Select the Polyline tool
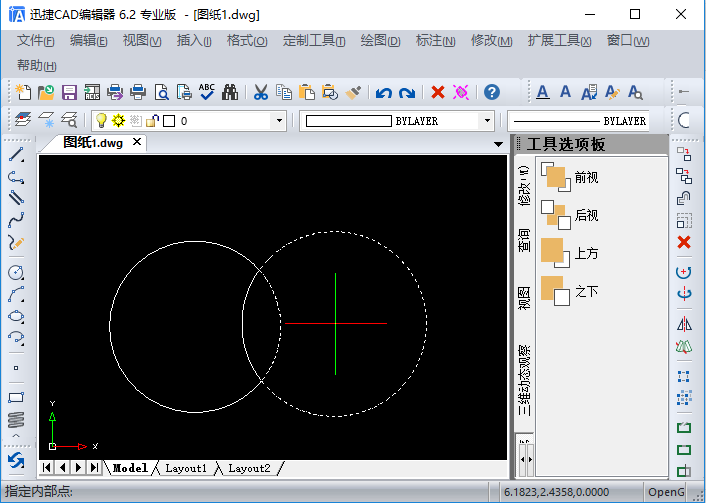This screenshot has height=503, width=706. [16, 177]
